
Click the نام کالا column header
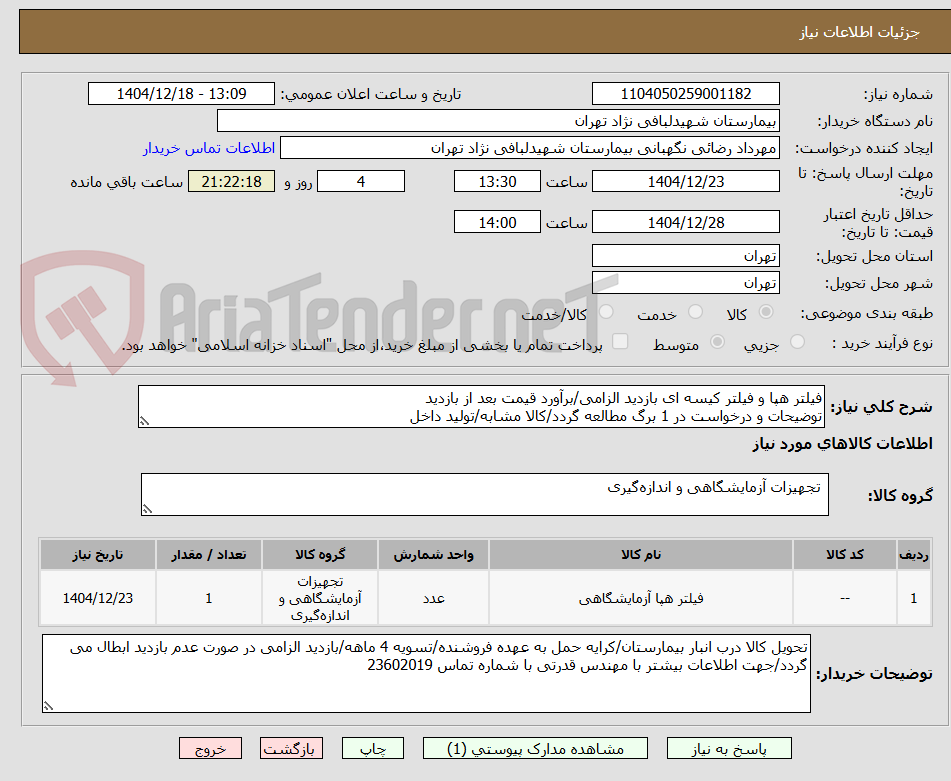640,555
